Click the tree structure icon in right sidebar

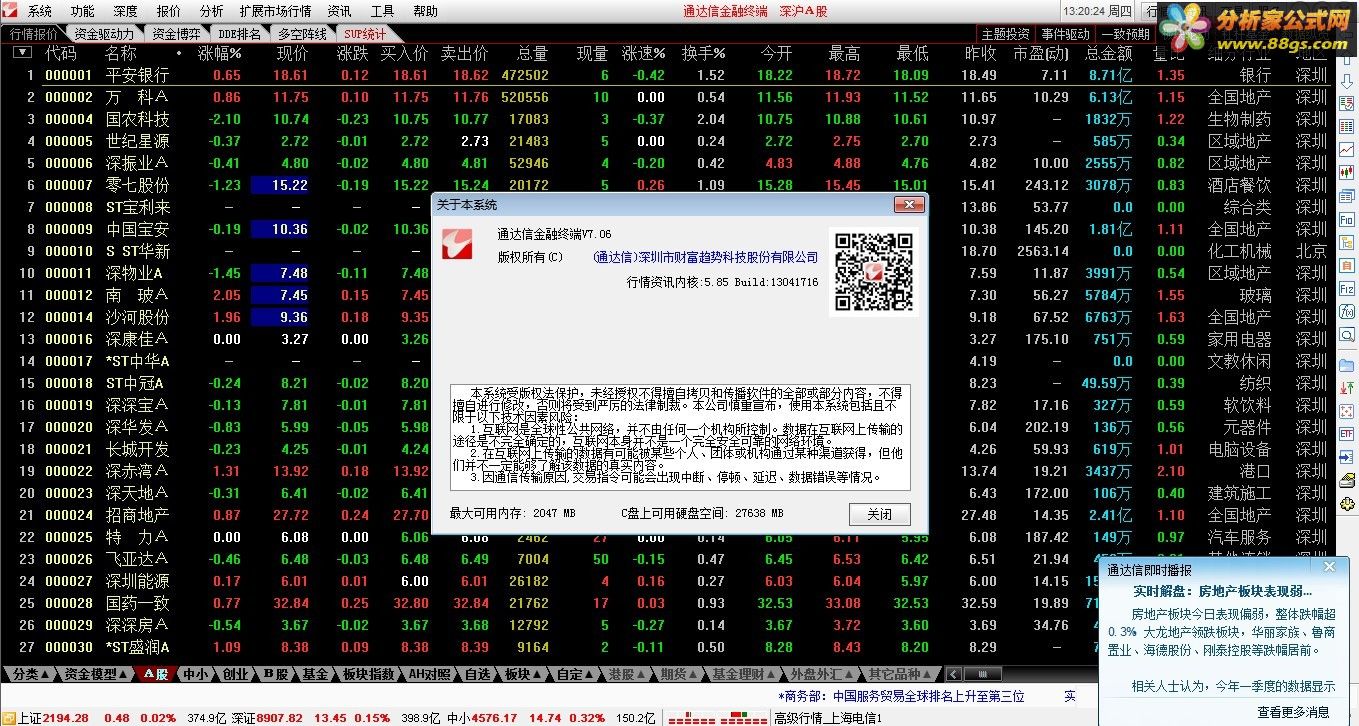tap(1347, 242)
